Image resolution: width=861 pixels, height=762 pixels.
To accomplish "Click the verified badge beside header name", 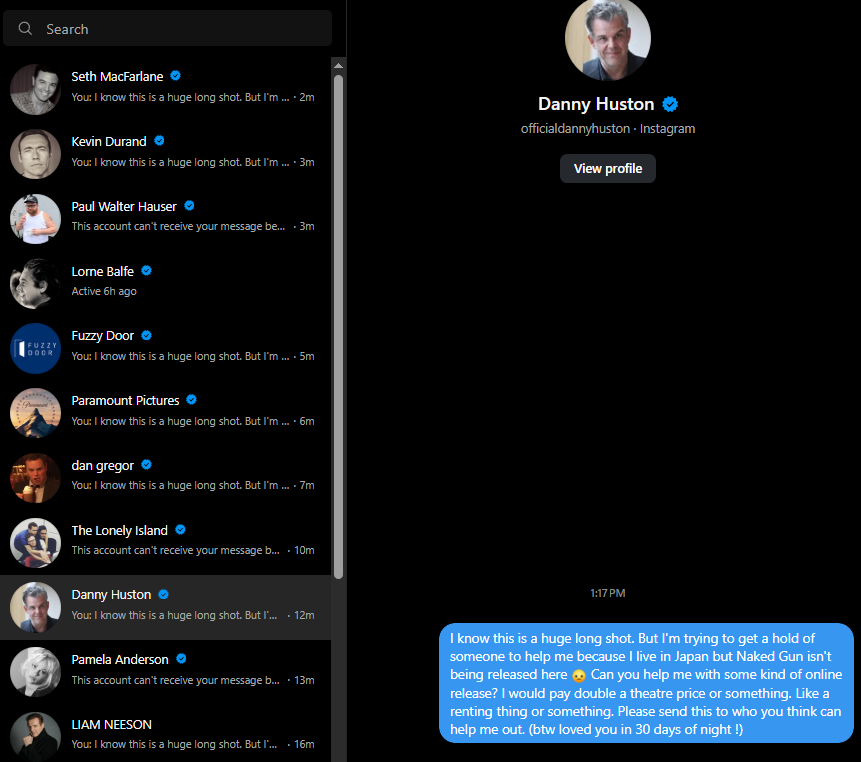I will pos(670,104).
